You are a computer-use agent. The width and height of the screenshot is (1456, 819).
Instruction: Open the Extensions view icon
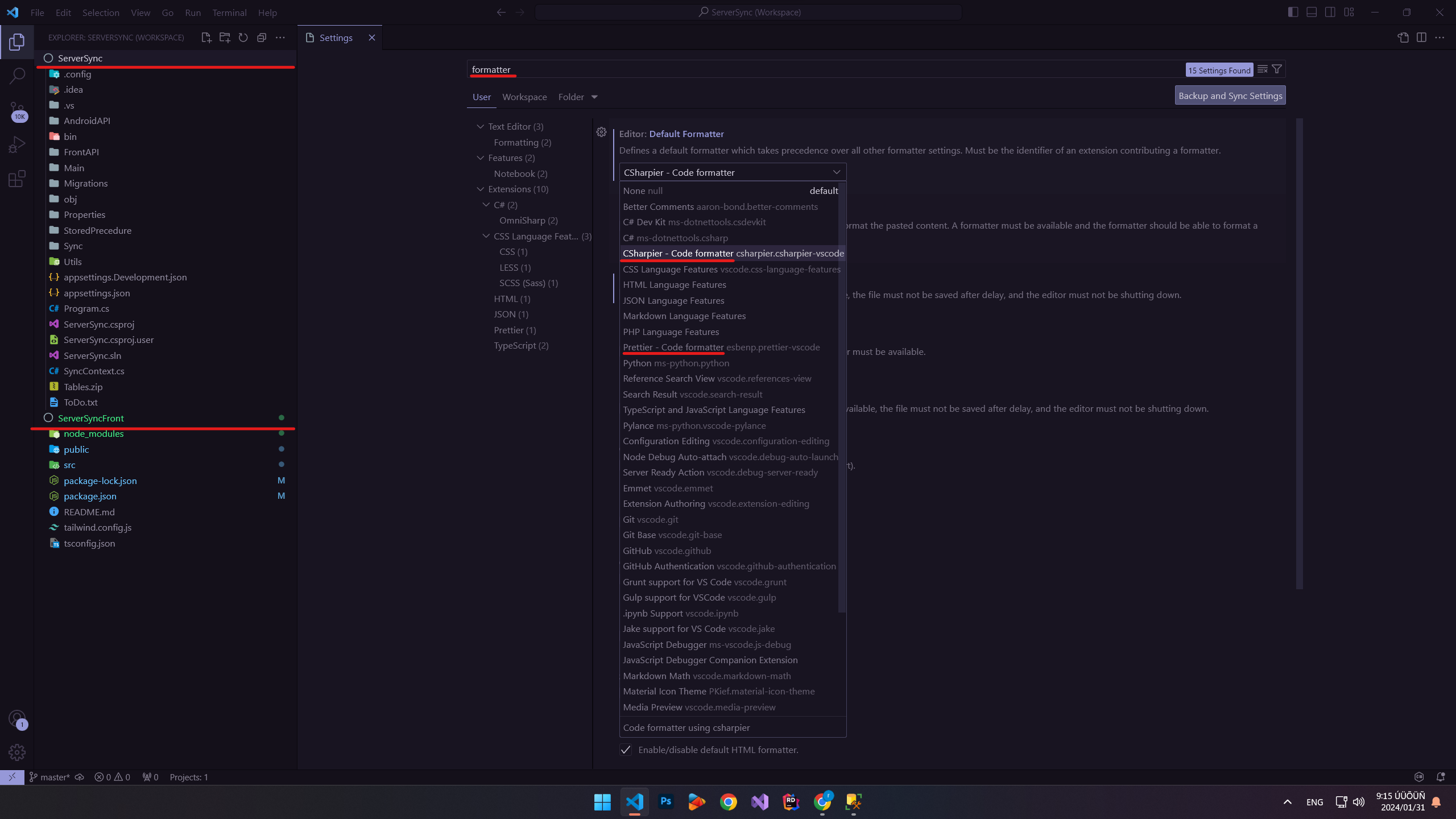[x=17, y=179]
